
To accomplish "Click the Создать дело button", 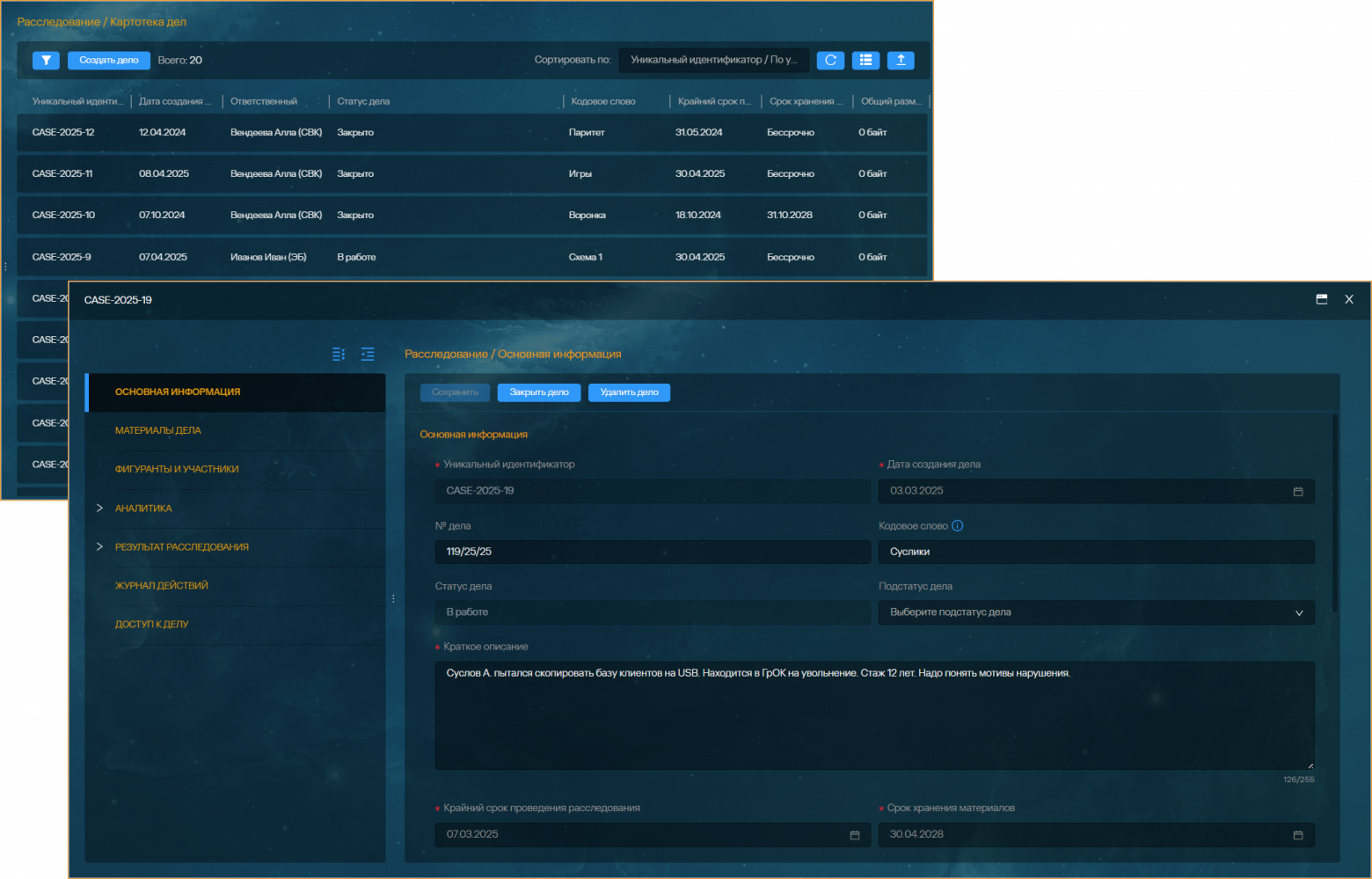I will tap(109, 61).
